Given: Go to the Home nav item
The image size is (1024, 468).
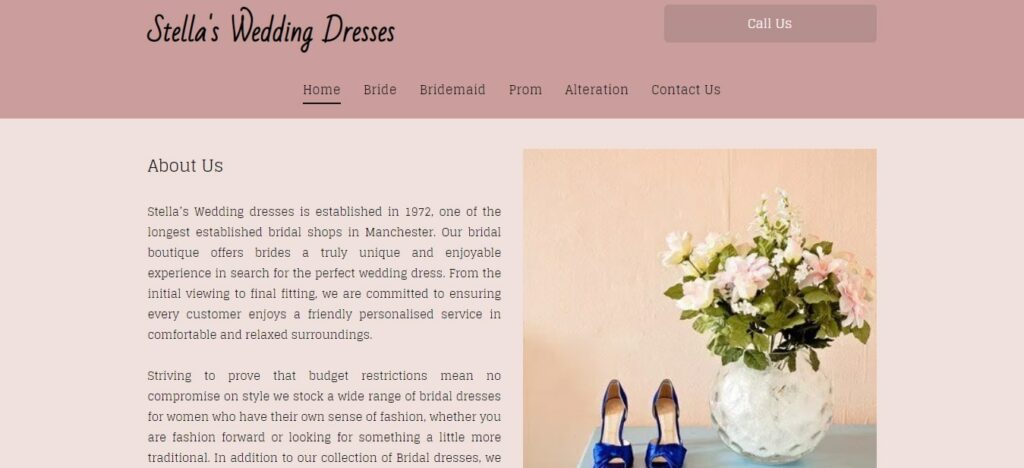Looking at the screenshot, I should pos(321,89).
